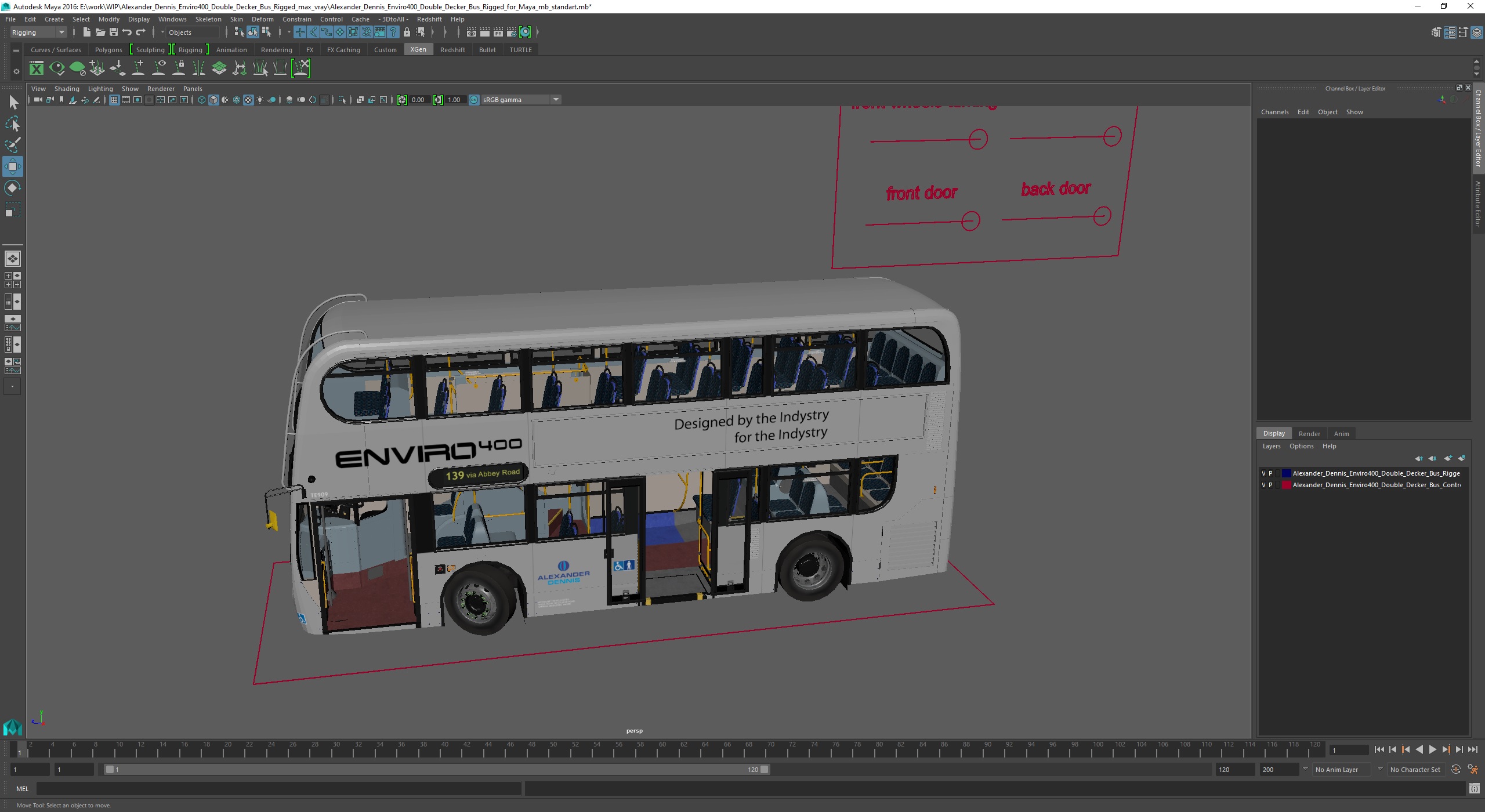
Task: Play animation forwards
Action: click(x=1433, y=750)
